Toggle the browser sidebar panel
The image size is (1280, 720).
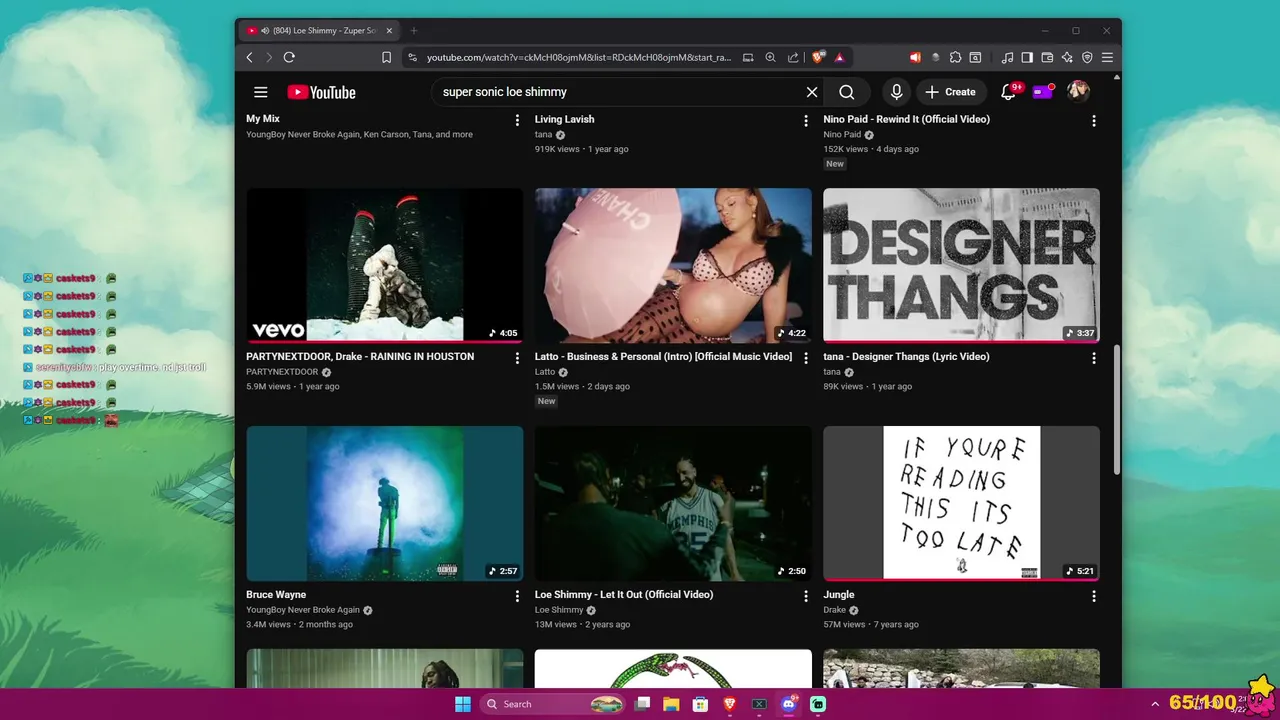(1027, 58)
